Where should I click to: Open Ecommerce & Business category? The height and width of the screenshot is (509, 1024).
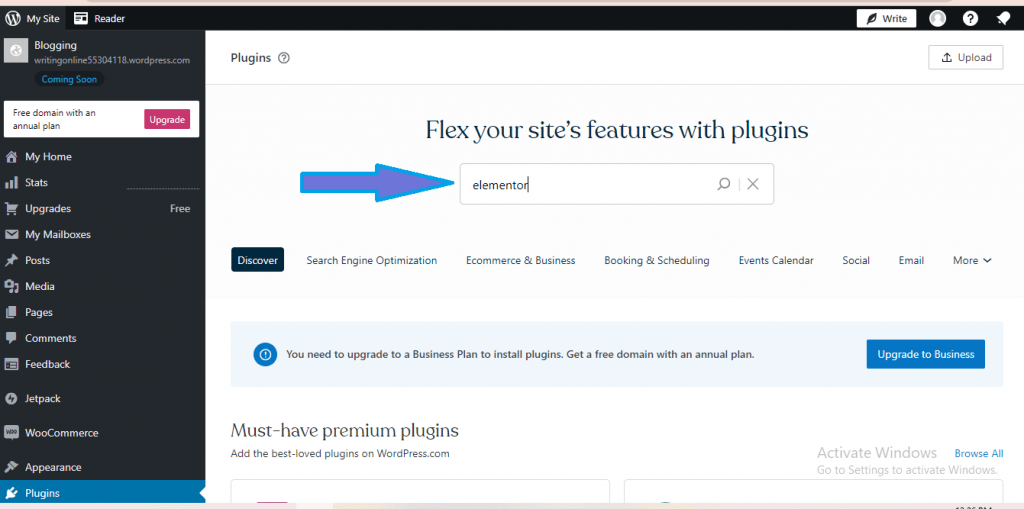click(520, 260)
